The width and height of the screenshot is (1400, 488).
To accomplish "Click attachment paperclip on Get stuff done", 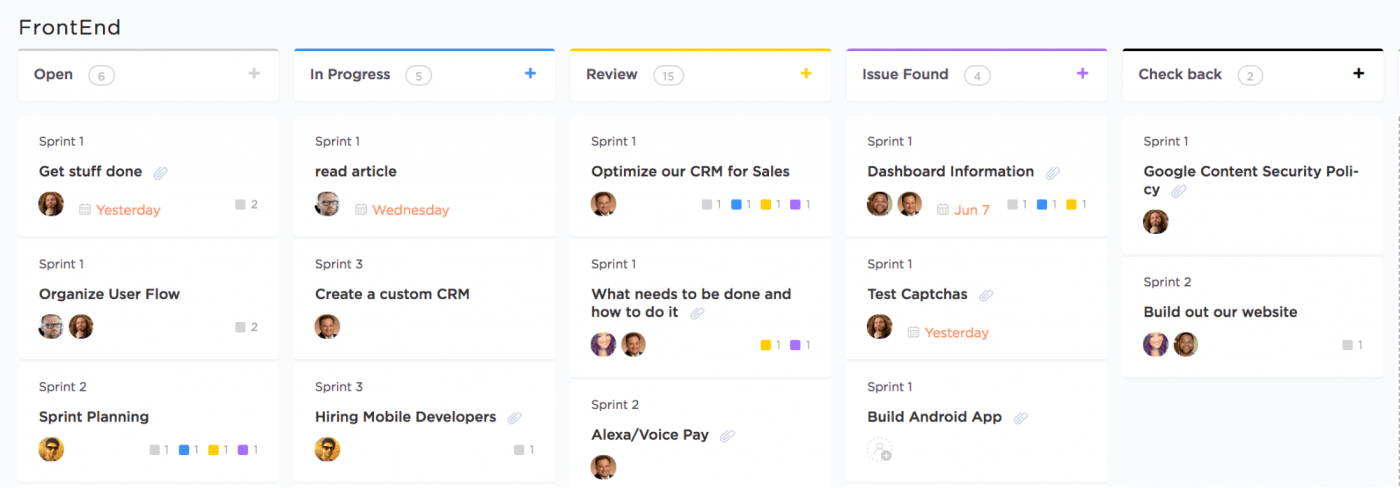I will 160,173.
